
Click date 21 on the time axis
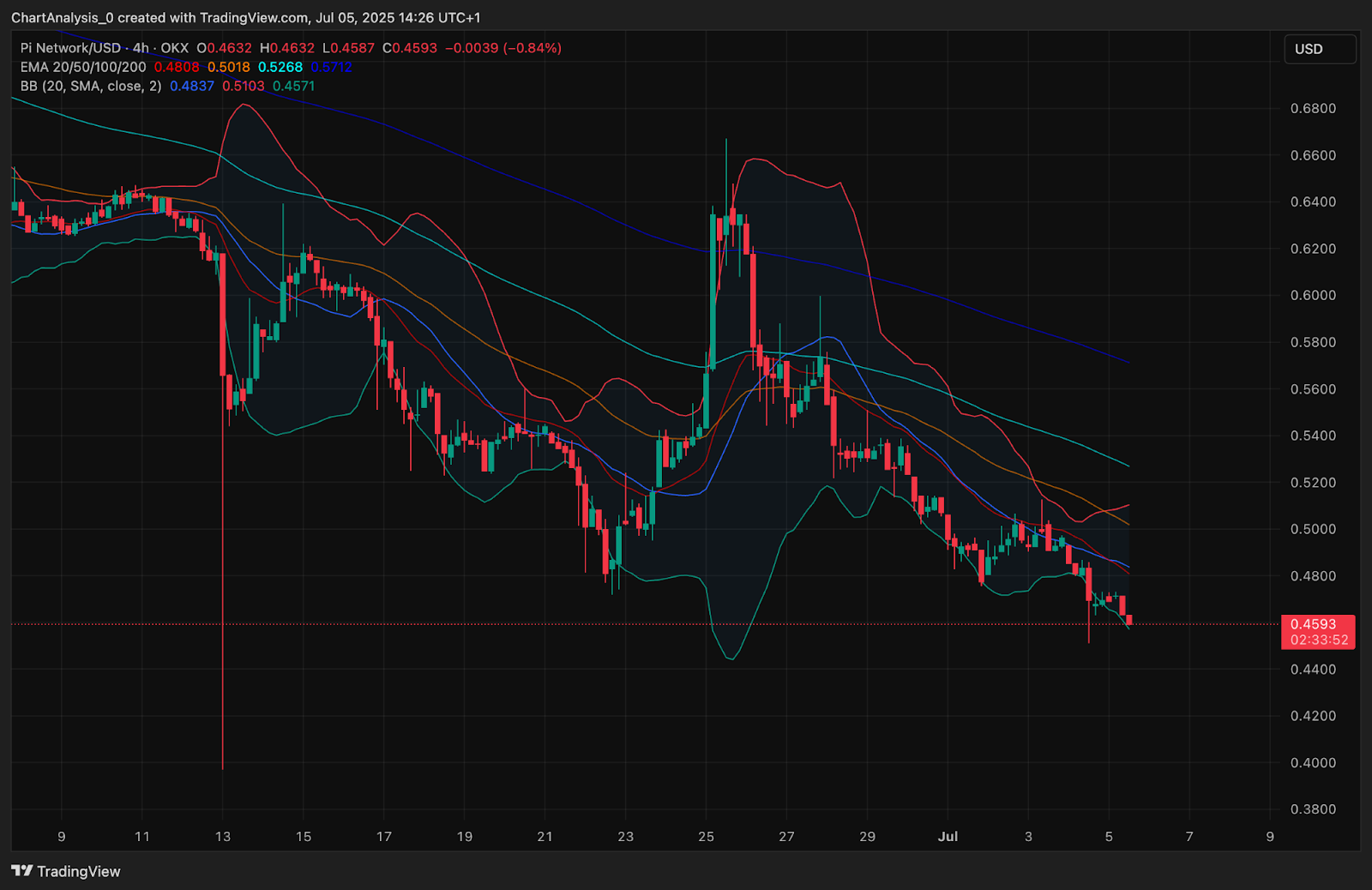pos(545,836)
